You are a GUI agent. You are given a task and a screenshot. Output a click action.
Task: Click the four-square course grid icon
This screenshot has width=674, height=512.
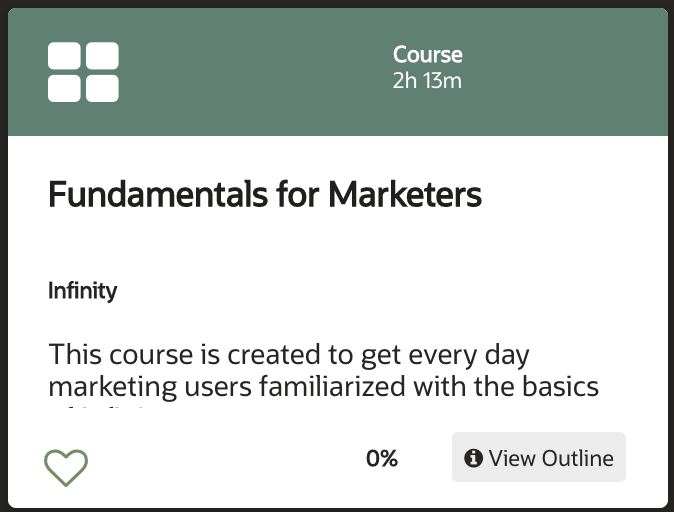[83, 72]
